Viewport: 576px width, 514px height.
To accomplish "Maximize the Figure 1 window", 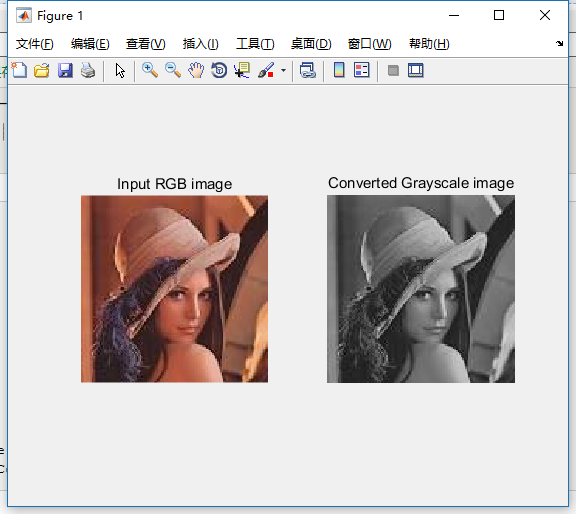I will 499,15.
